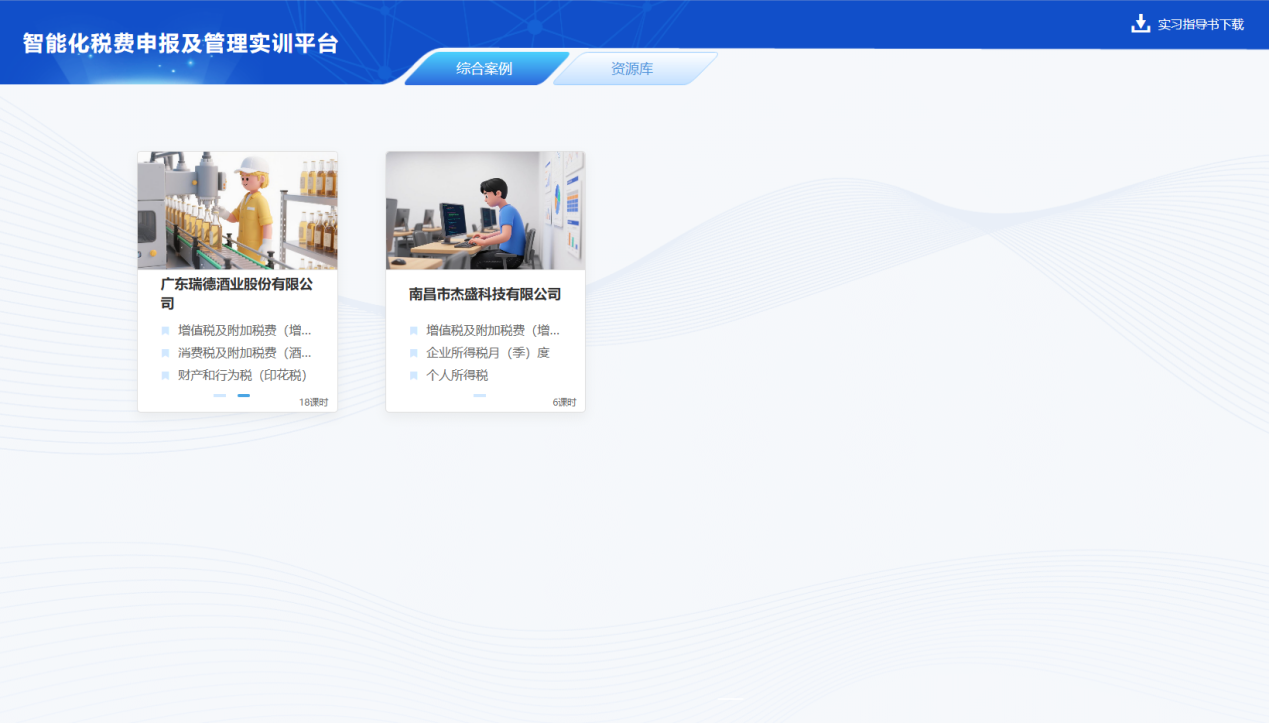Viewport: 1269px width, 723px height.
Task: Open the programmer at desk thumbnail
Action: tap(486, 211)
